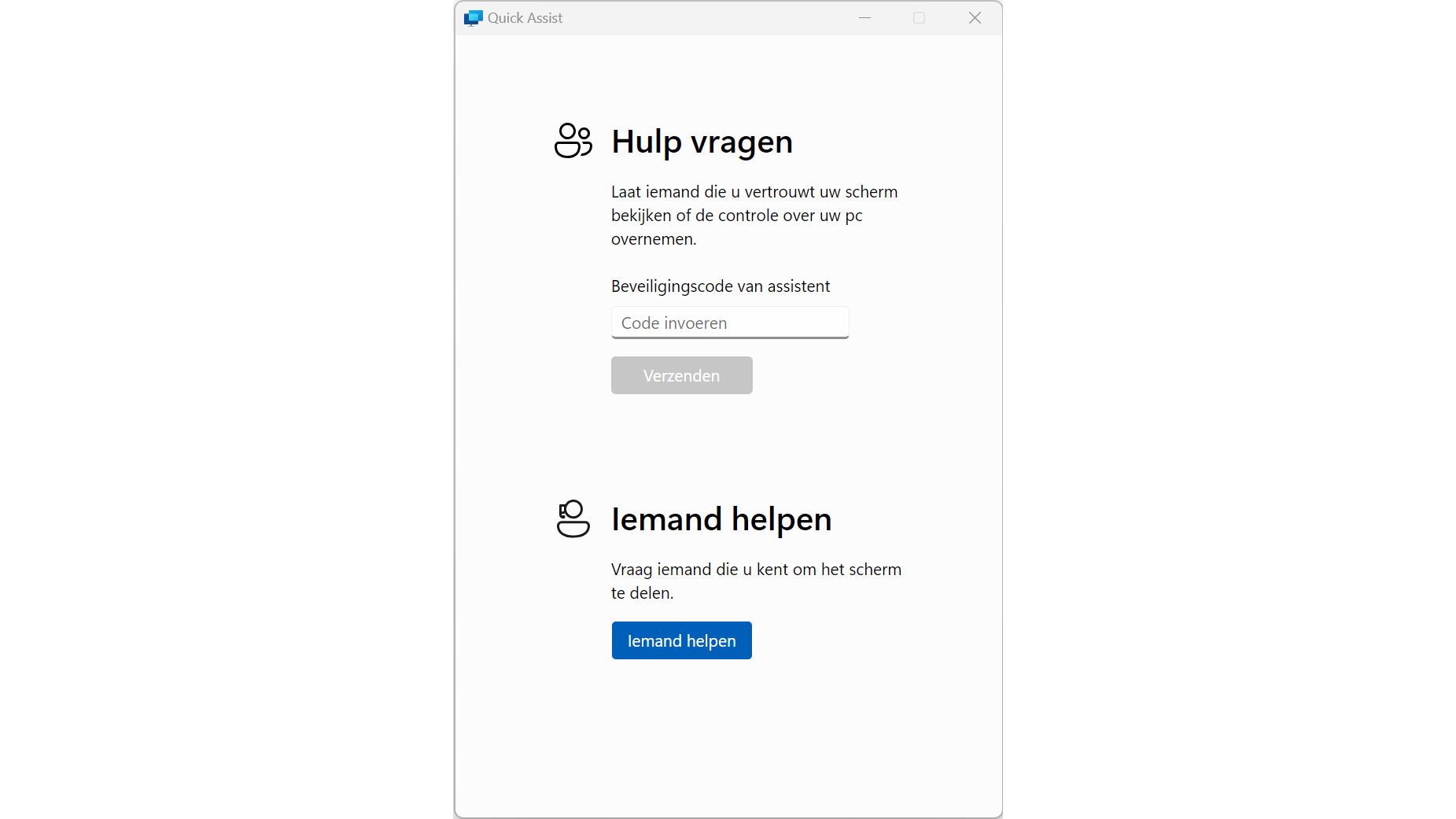Minimize the Quick Assist window
The height and width of the screenshot is (819, 1456).
(864, 18)
